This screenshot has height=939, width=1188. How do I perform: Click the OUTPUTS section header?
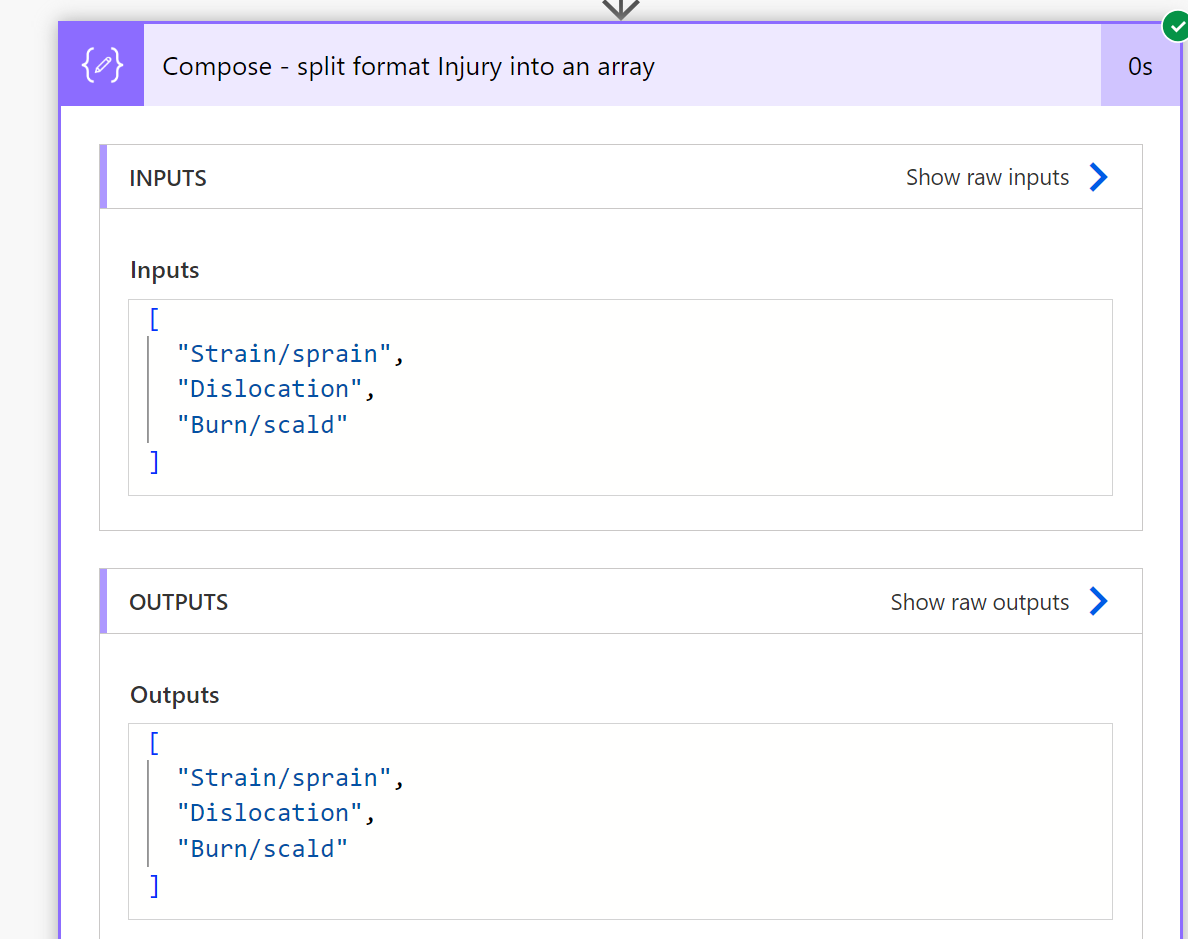(179, 602)
